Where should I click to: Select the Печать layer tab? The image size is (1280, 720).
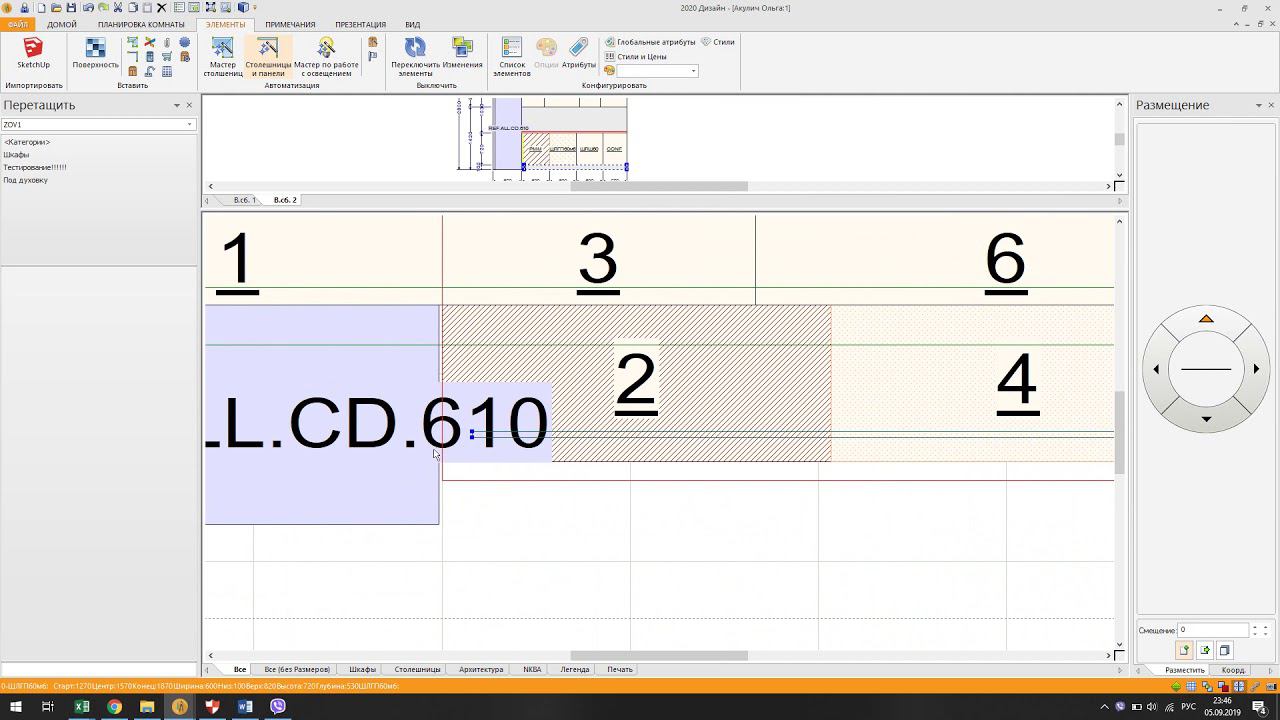click(620, 669)
